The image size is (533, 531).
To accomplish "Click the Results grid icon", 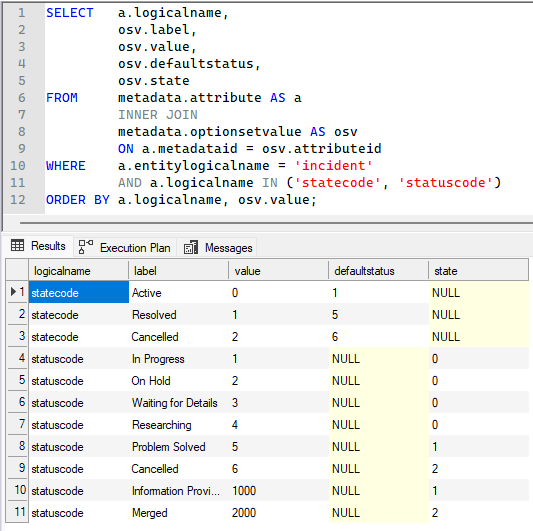I will [17, 245].
